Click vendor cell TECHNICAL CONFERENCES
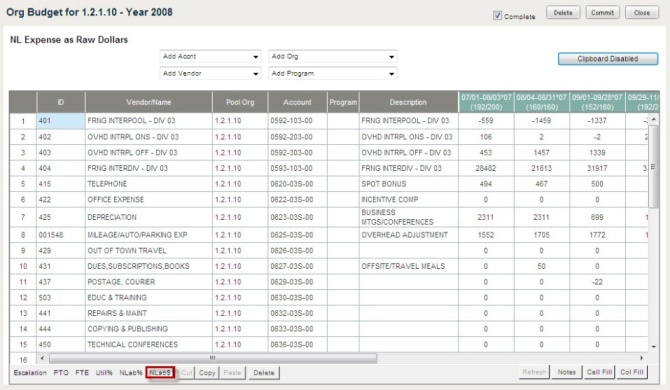This screenshot has width=670, height=390. pos(148,344)
